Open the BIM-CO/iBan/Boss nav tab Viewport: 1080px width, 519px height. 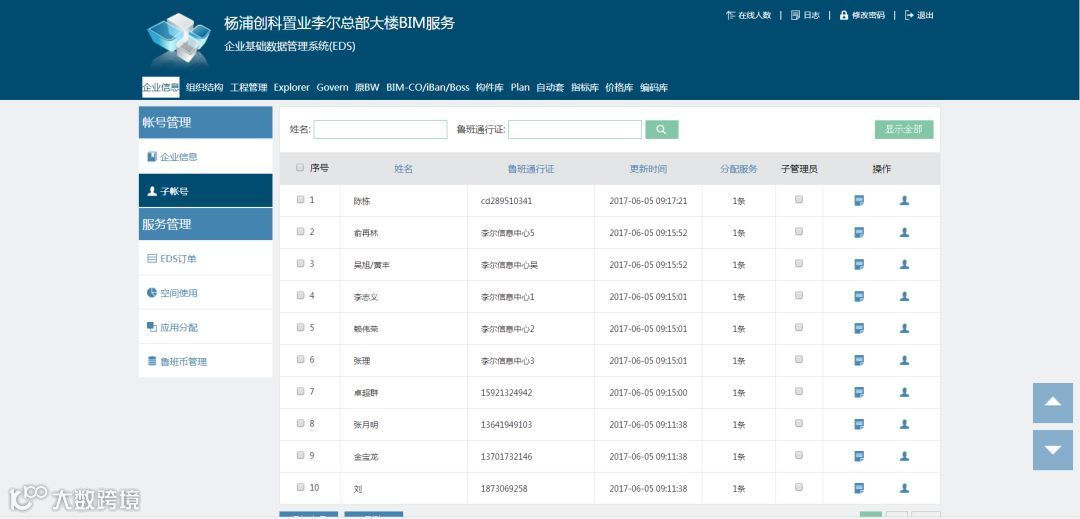[x=428, y=87]
